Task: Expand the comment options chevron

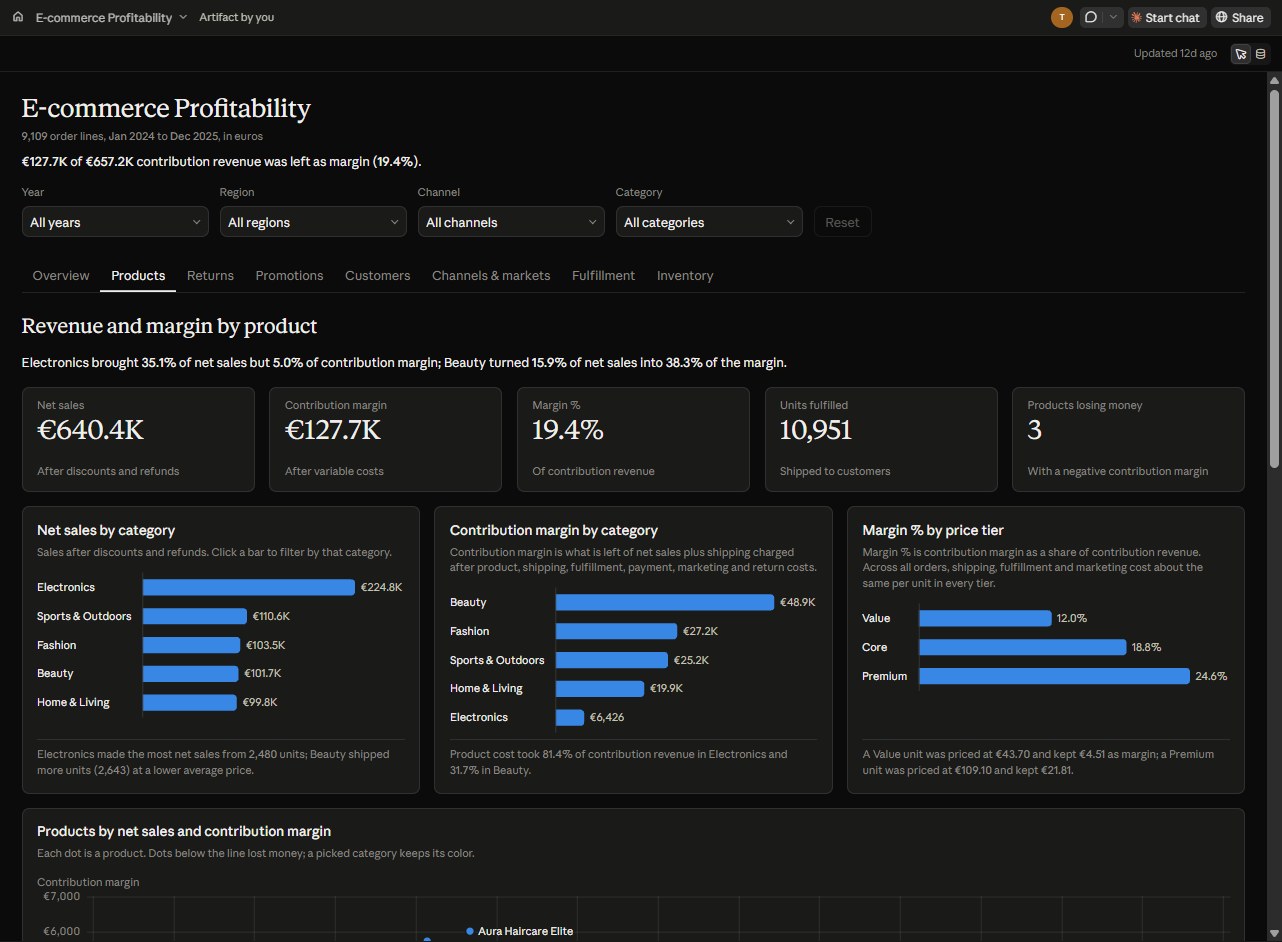Action: click(x=1113, y=17)
